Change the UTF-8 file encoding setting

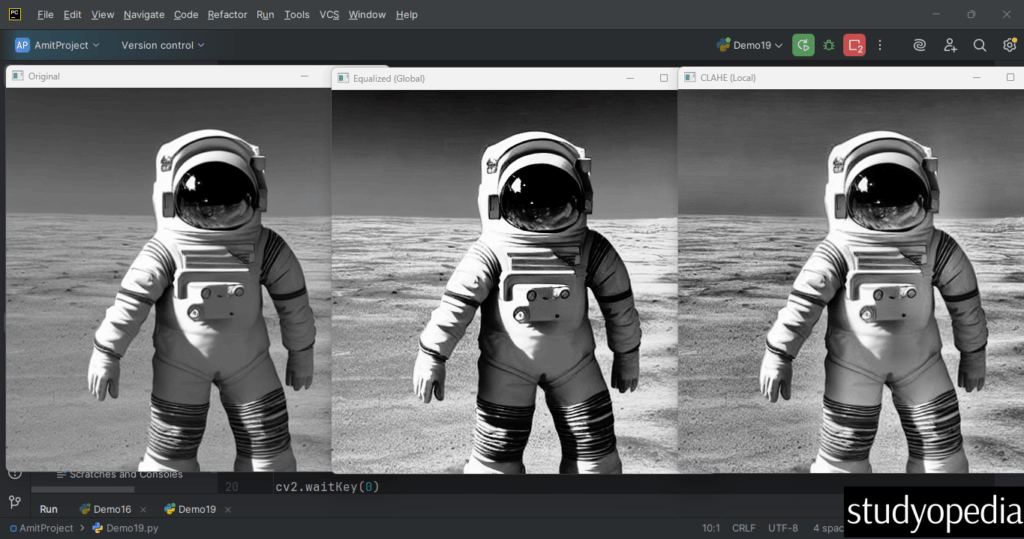pyautogui.click(x=783, y=528)
